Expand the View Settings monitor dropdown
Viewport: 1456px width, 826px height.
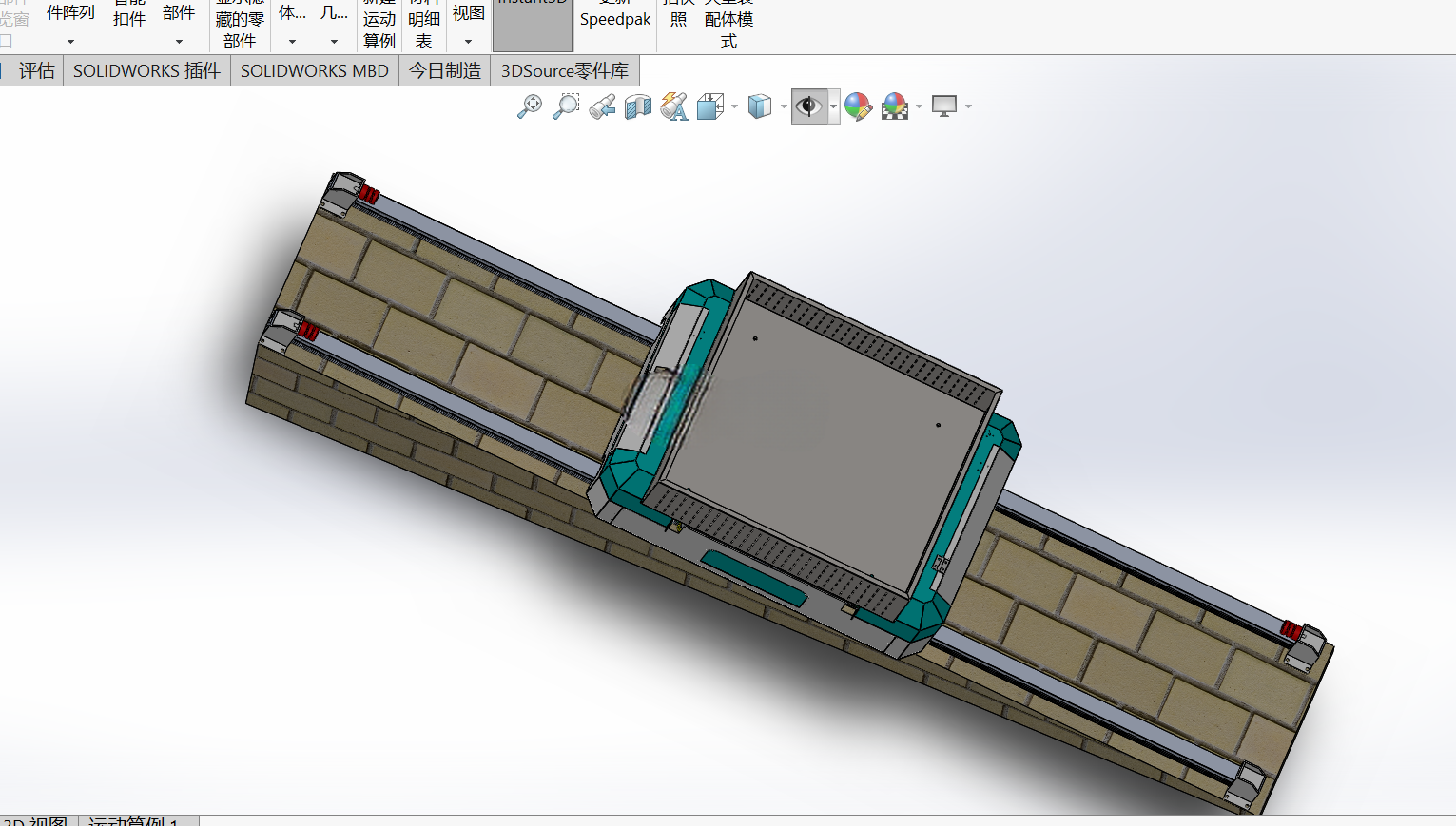point(968,106)
